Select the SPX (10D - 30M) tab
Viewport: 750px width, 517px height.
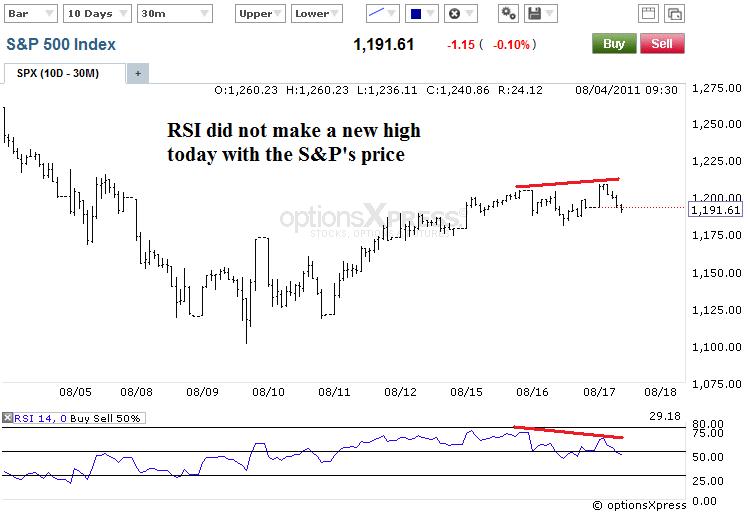(x=64, y=74)
